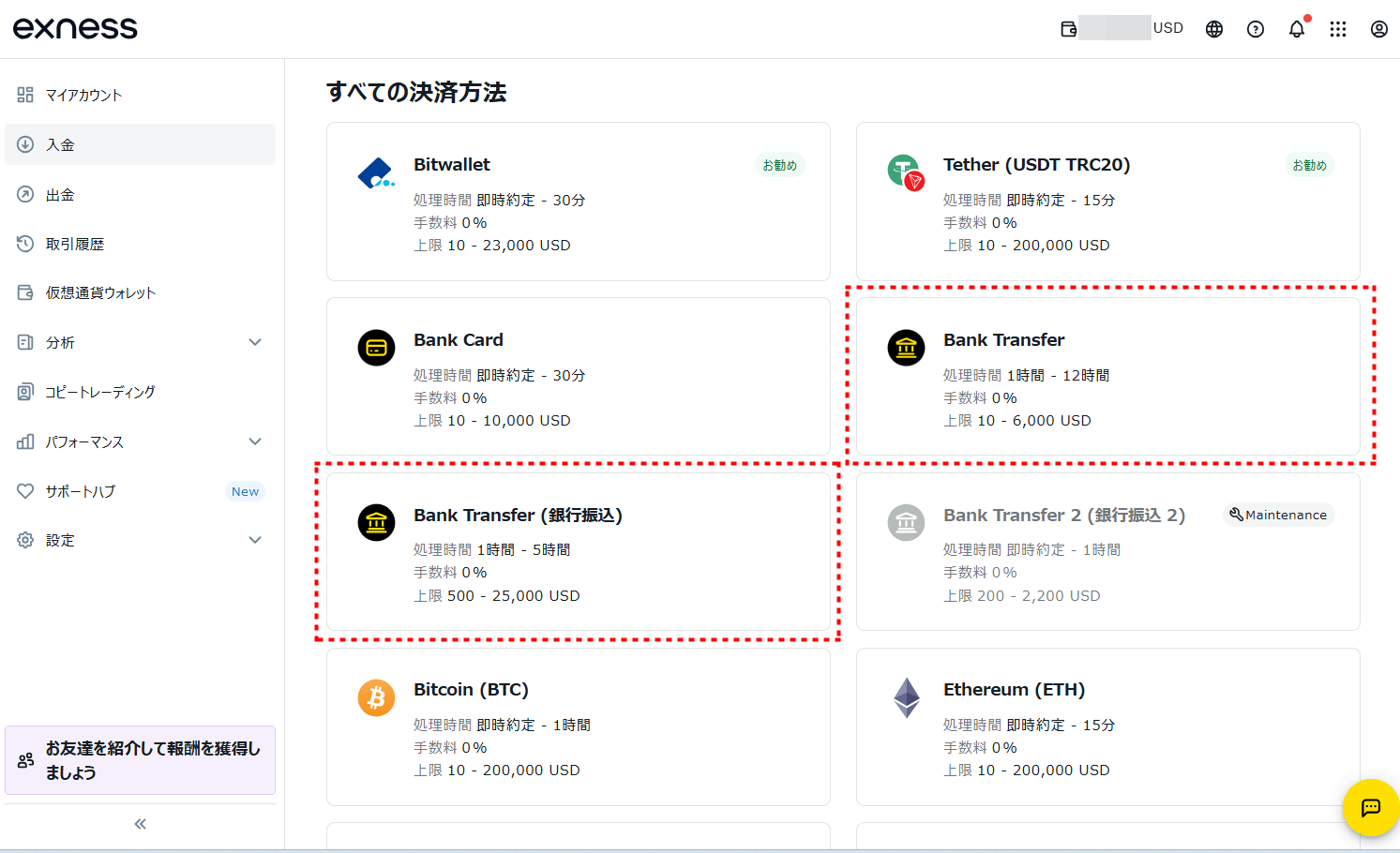This screenshot has width=1400, height=853.
Task: Click the referral people icon in banner
Action: 26,760
